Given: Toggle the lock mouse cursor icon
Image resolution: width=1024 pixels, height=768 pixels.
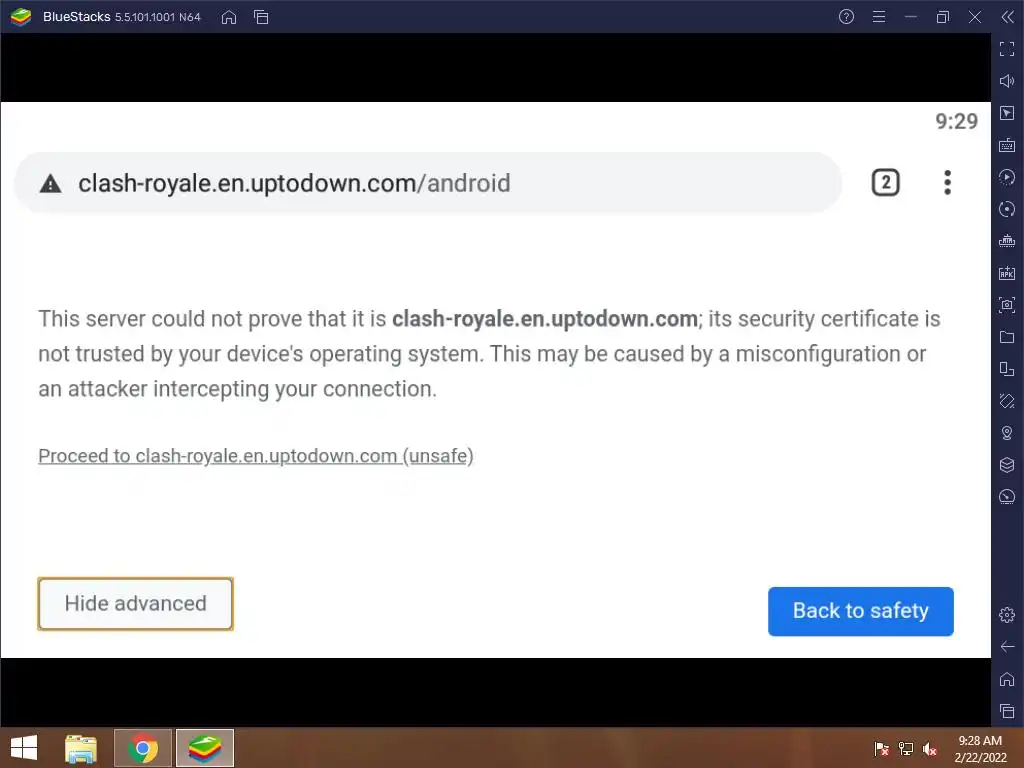Looking at the screenshot, I should coord(1006,113).
